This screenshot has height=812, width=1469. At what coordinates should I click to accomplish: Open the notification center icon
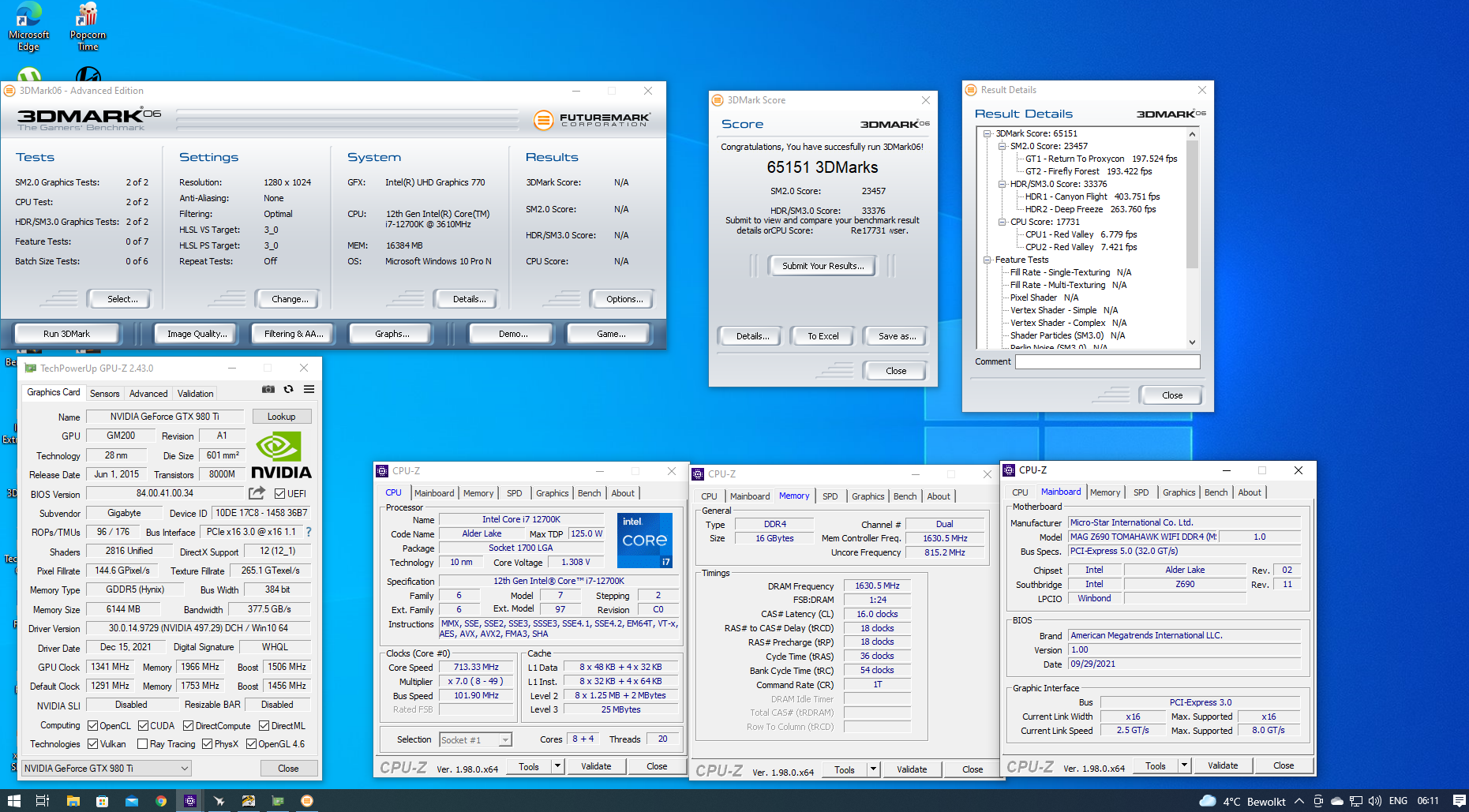pos(1459,801)
